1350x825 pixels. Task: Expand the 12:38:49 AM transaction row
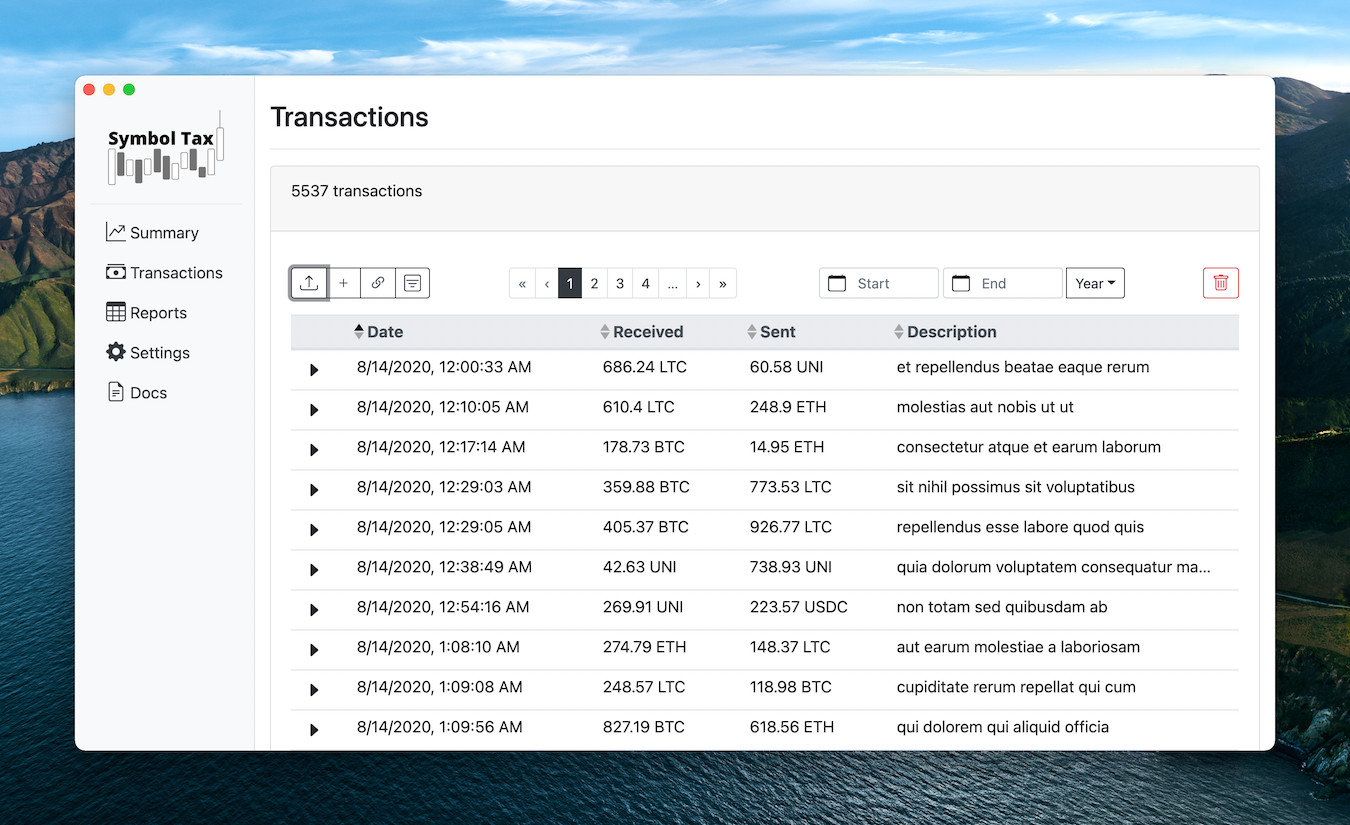314,570
